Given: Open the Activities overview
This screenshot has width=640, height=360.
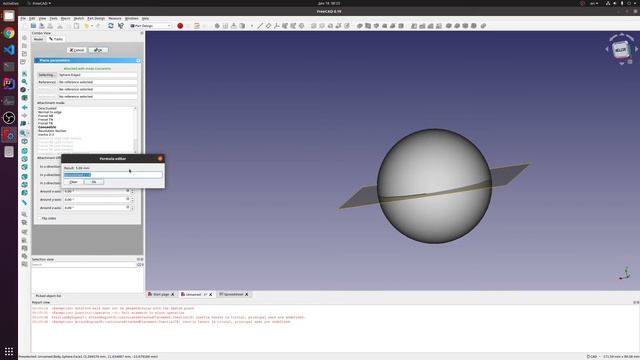Looking at the screenshot, I should 11,3.
